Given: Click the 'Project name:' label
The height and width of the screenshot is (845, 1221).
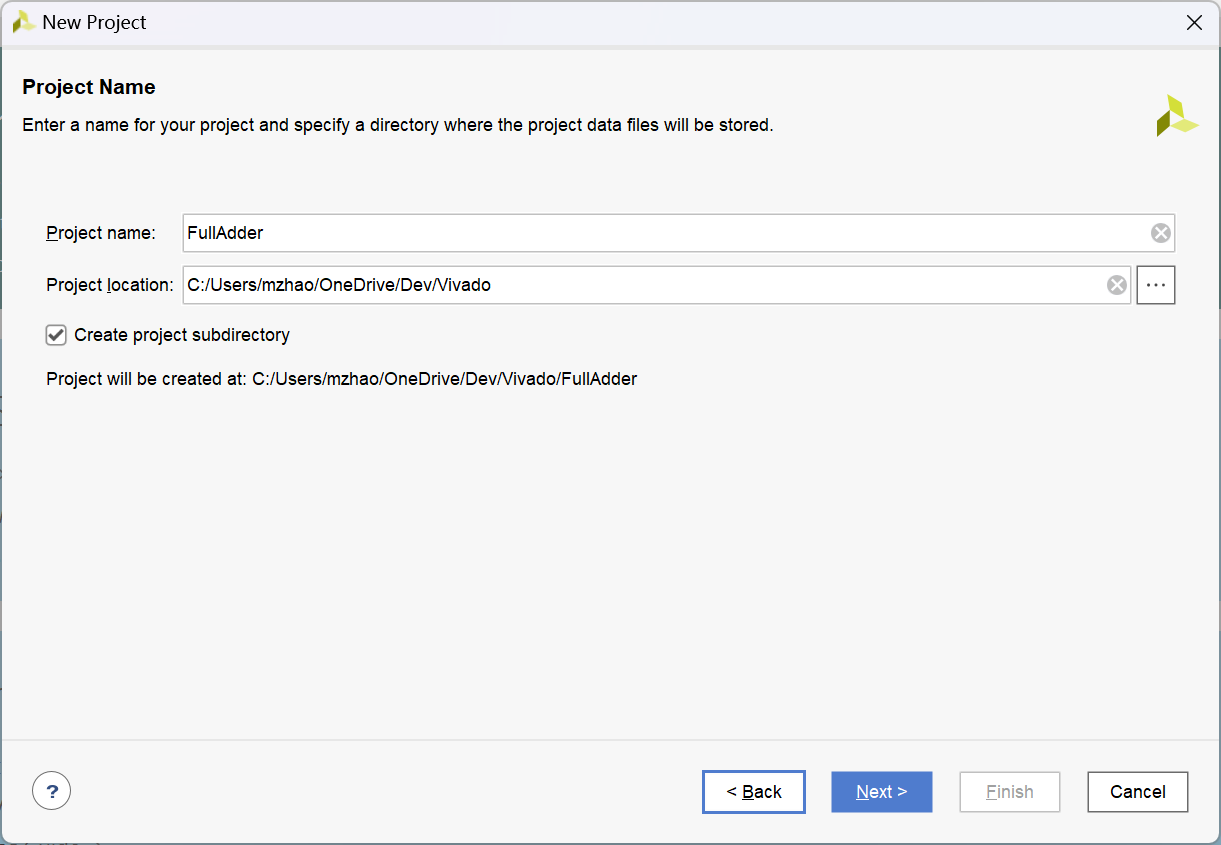Looking at the screenshot, I should 101,233.
